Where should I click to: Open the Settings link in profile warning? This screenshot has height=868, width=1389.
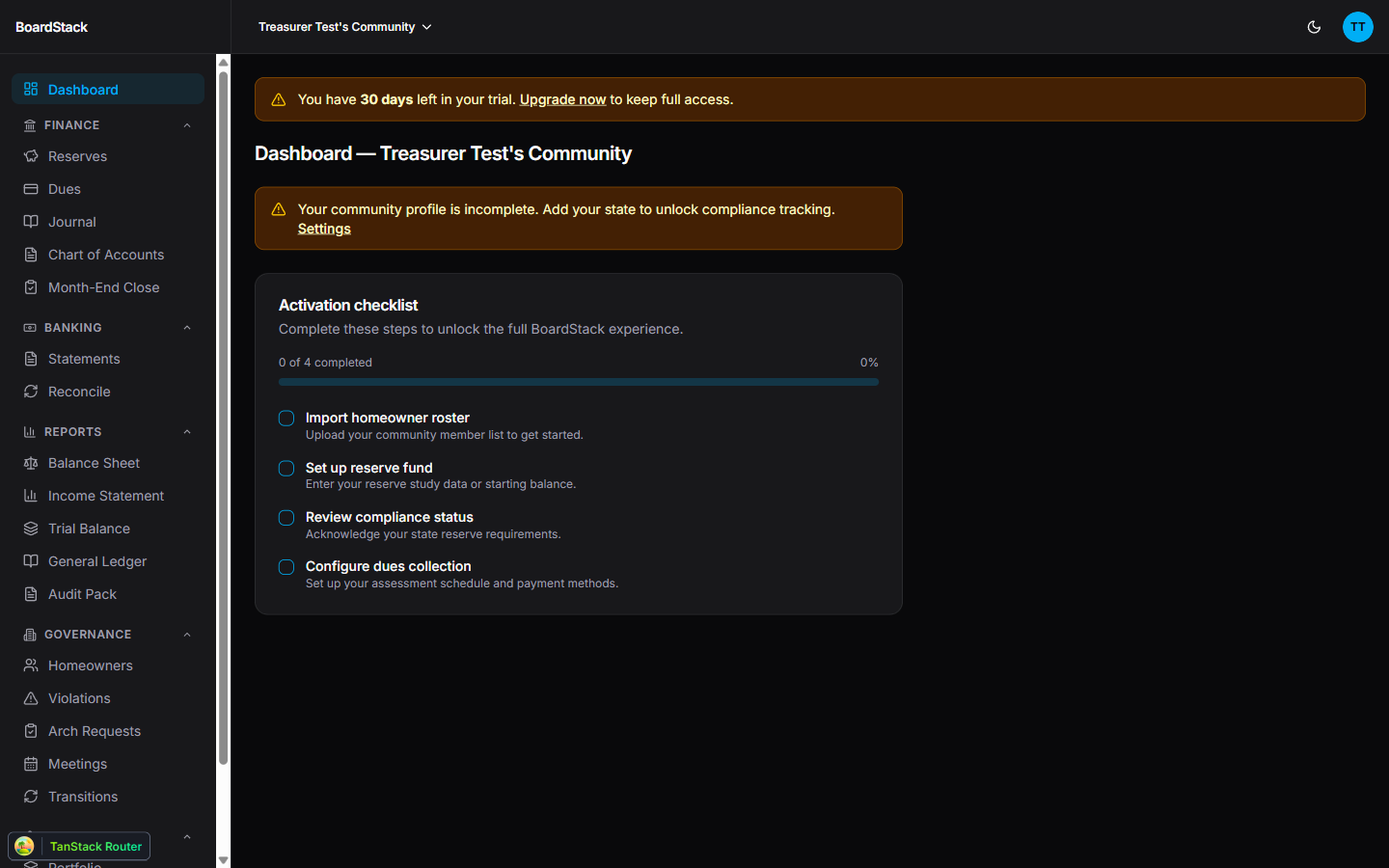point(324,229)
